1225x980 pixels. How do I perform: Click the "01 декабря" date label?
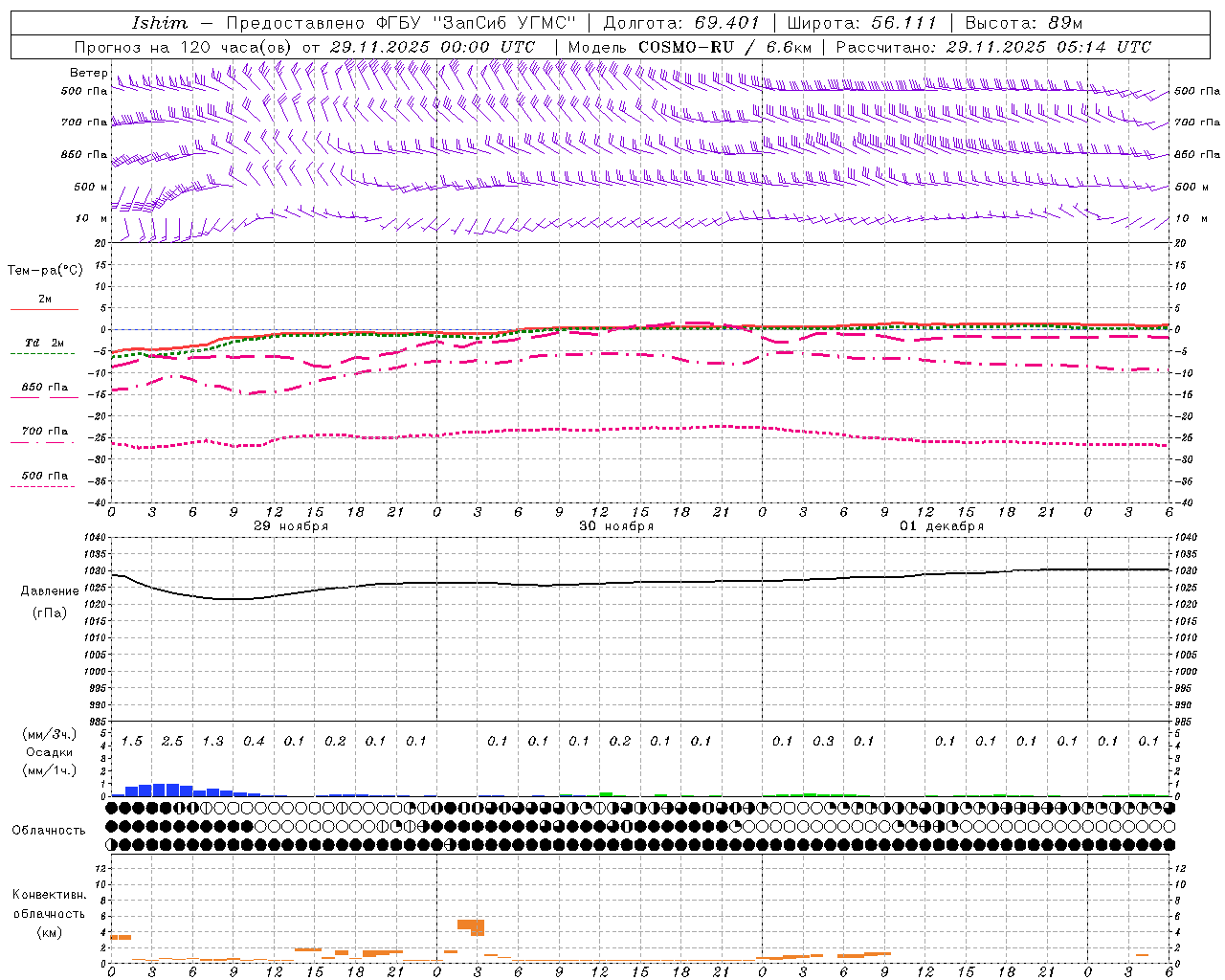click(942, 526)
